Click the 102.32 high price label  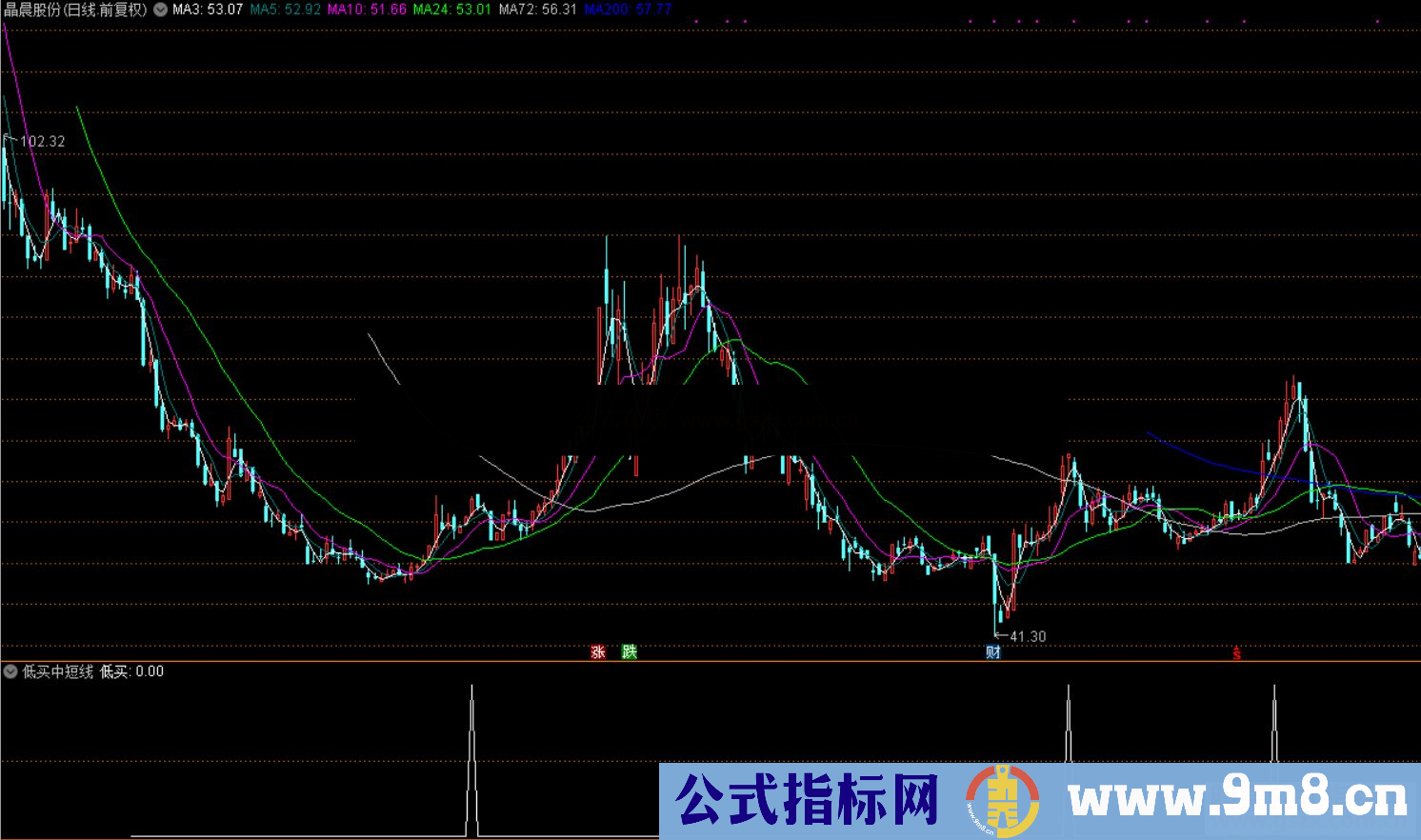point(43,142)
